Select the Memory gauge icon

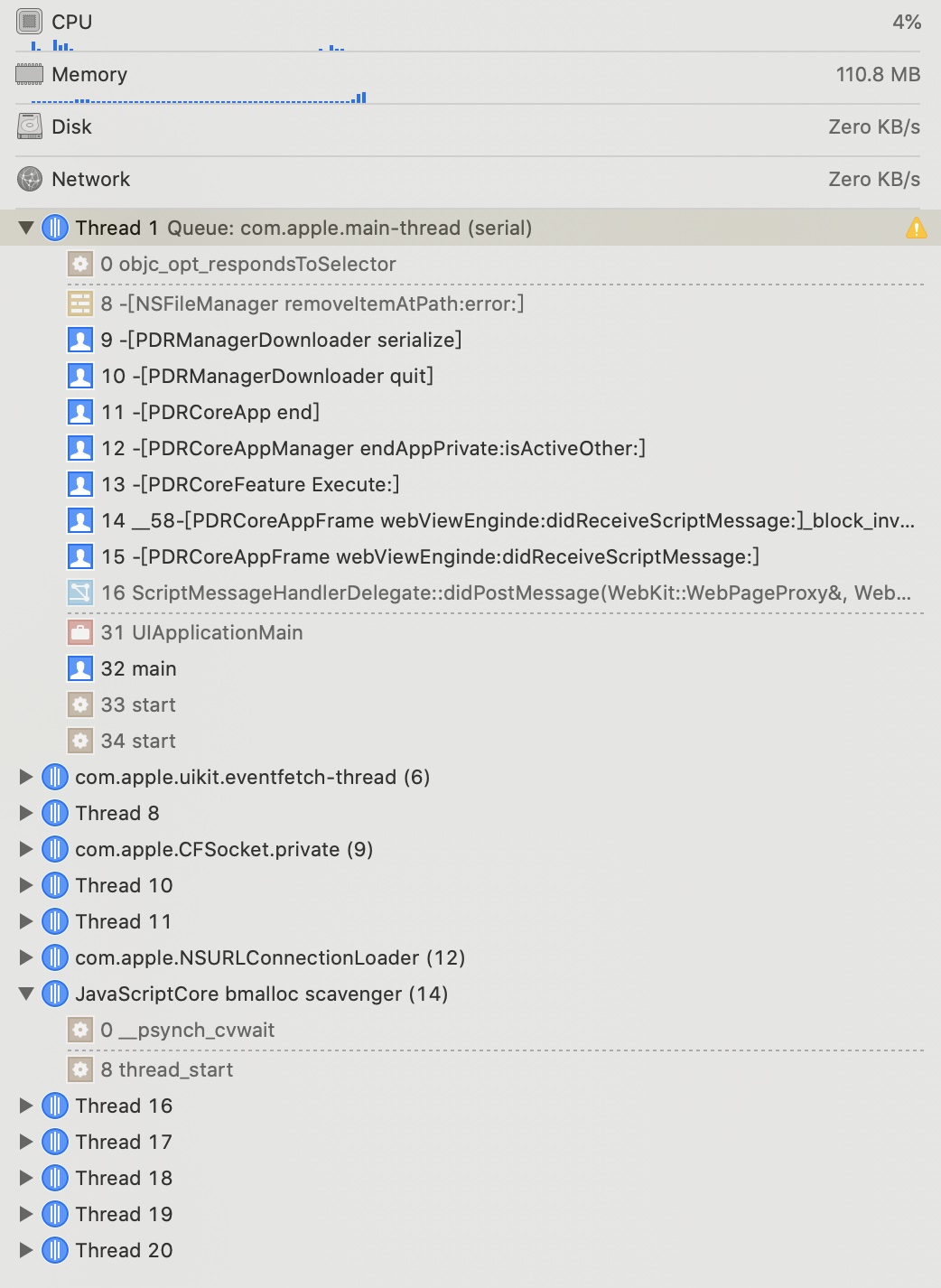(30, 74)
